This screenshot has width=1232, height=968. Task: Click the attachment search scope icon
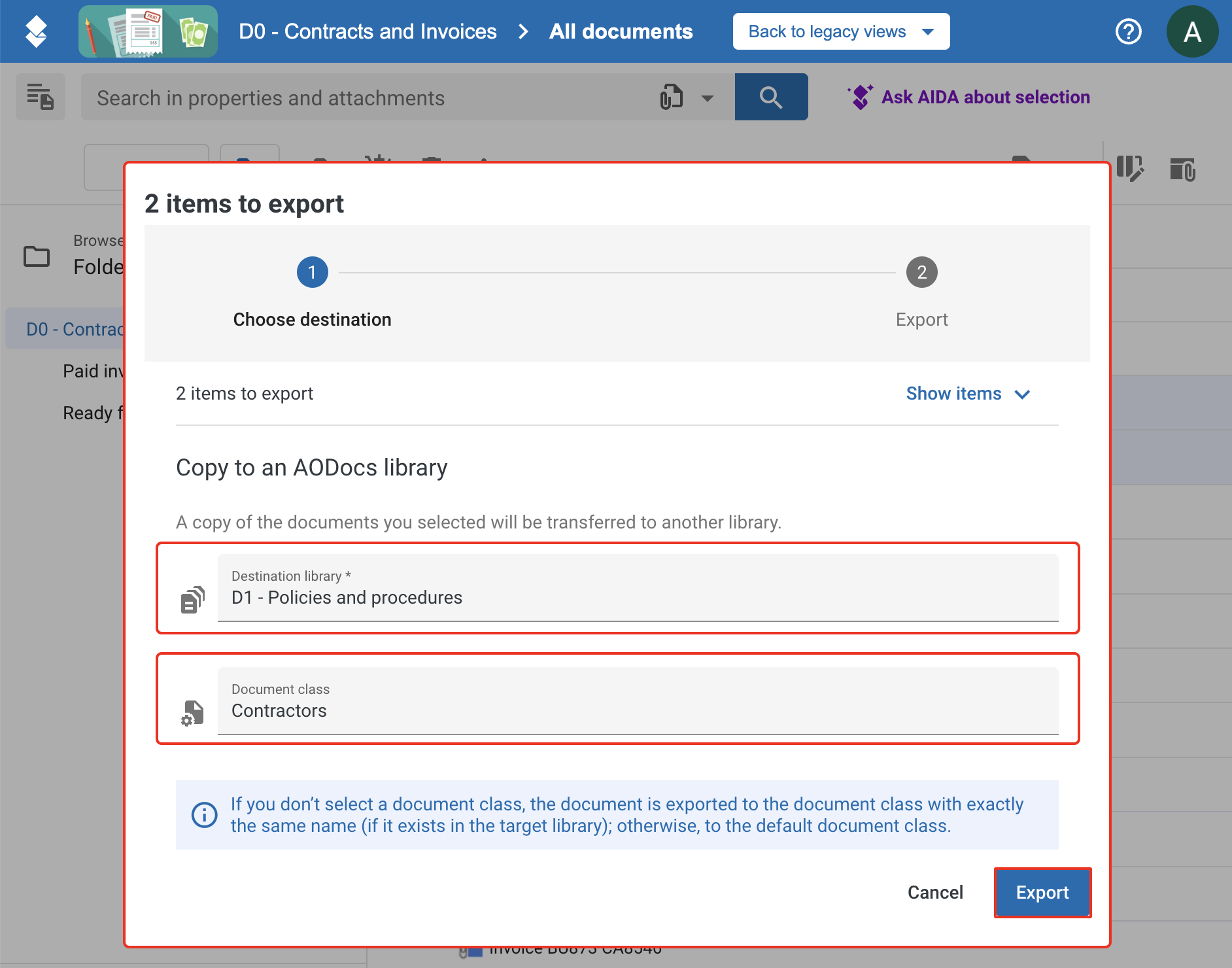pyautogui.click(x=671, y=97)
